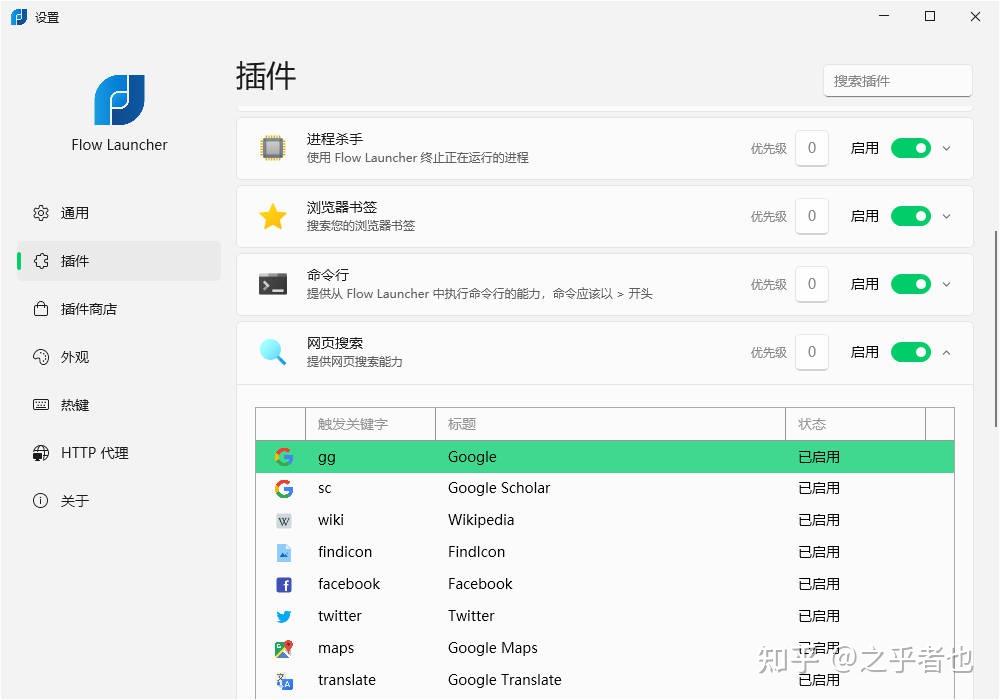This screenshot has height=700, width=1000.
Task: Collapse the 网页搜索 plugin panel
Action: tap(947, 352)
